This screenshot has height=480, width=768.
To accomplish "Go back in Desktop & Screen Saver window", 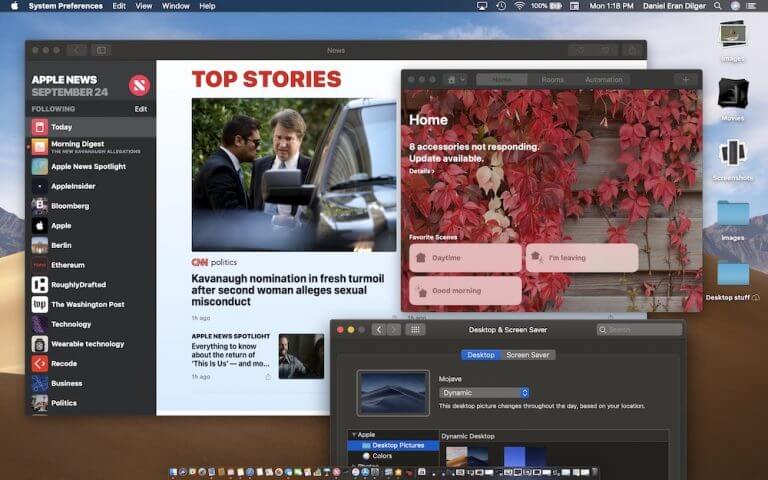I will [x=379, y=330].
